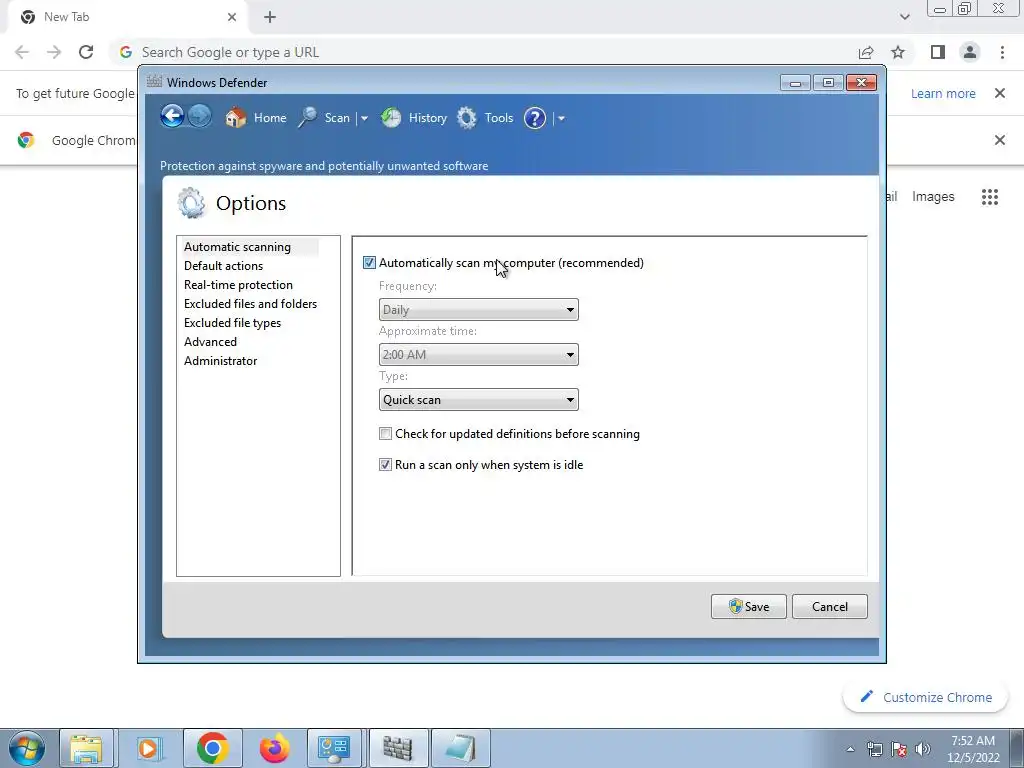This screenshot has height=768, width=1024.
Task: Select Default actions in options list
Action: (223, 266)
